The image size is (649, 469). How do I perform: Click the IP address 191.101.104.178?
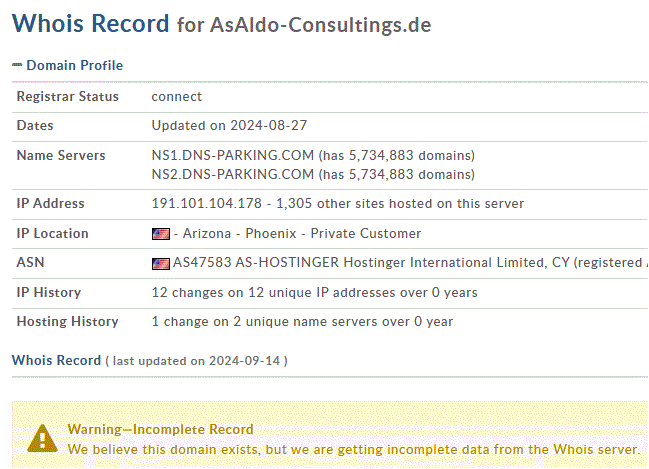pos(207,203)
